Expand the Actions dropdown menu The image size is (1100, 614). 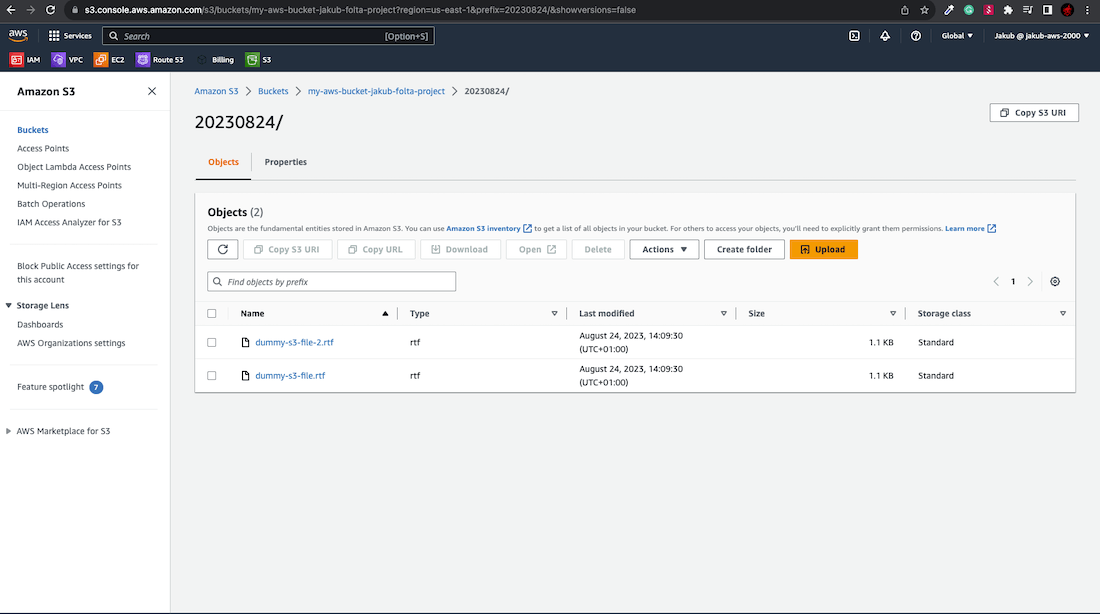(664, 249)
